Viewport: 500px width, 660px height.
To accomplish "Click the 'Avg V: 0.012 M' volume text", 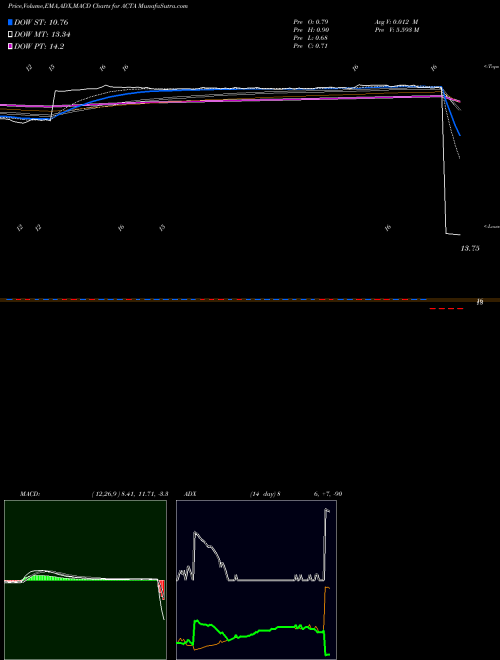I will [396, 22].
